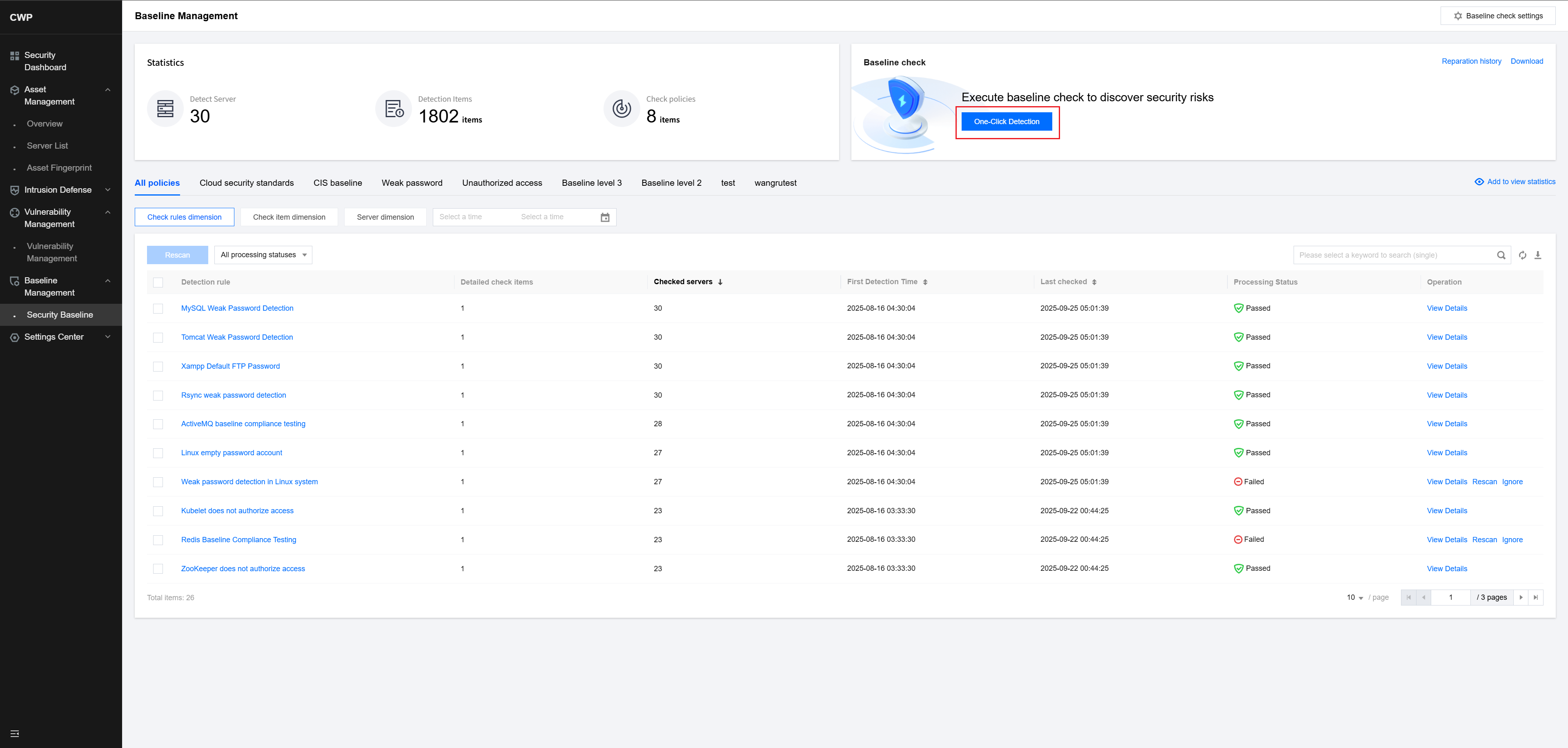Collapse the Baseline Management section chevron

tap(108, 281)
